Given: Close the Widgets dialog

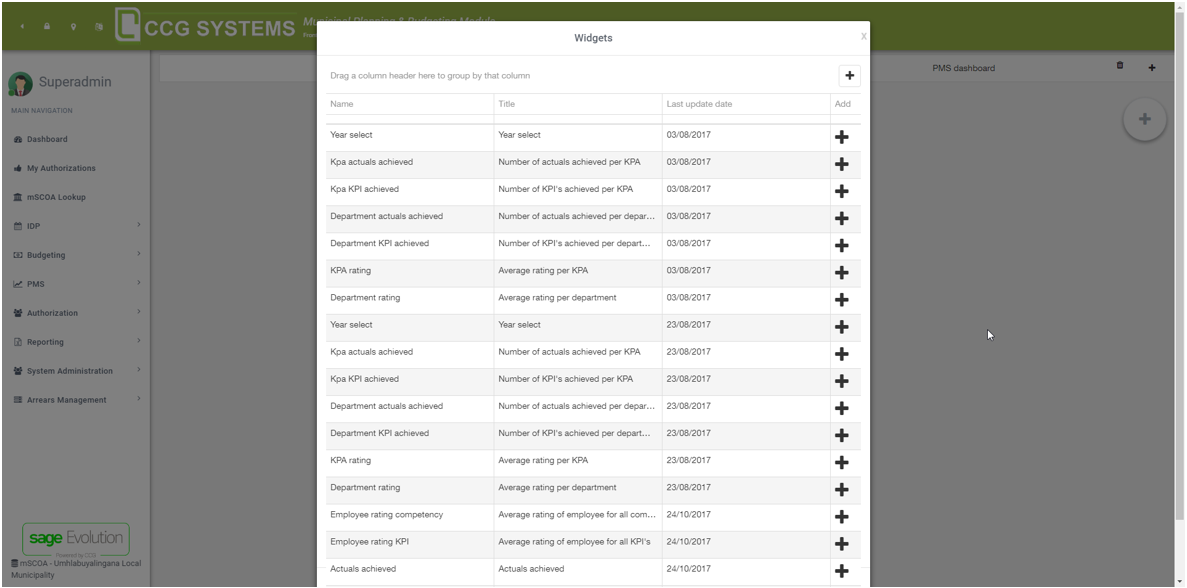Looking at the screenshot, I should (863, 36).
